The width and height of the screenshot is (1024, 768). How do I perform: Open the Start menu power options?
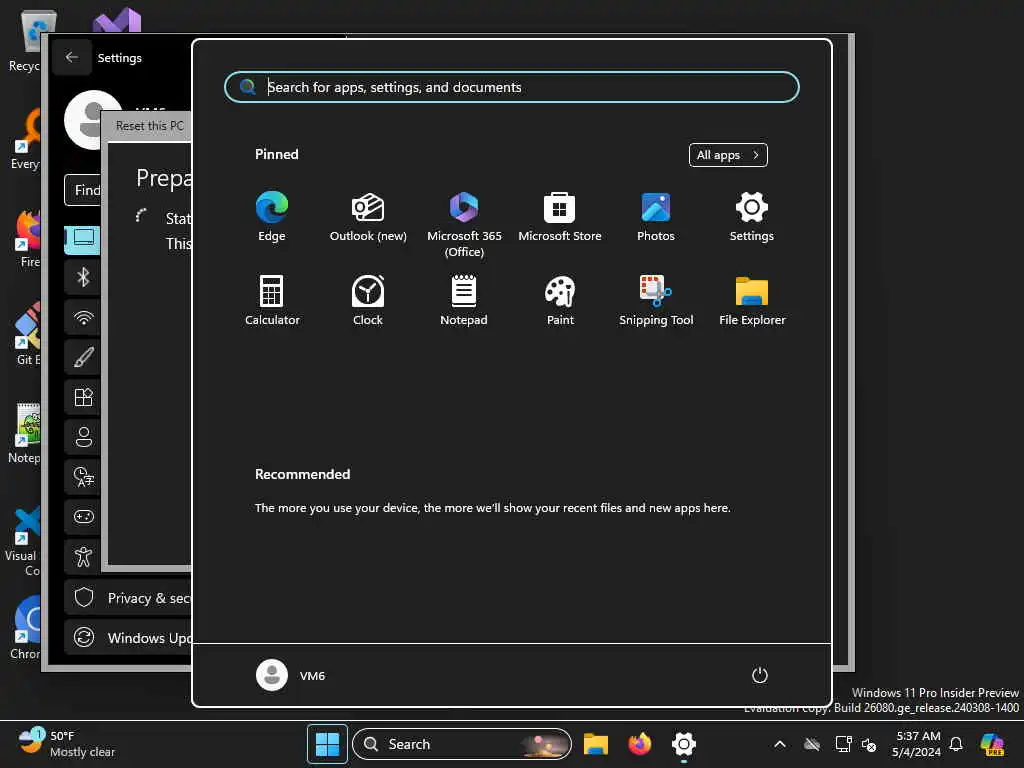point(760,675)
